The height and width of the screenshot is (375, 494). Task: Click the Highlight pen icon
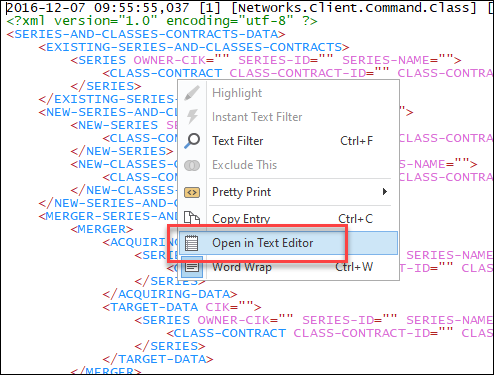tap(192, 93)
